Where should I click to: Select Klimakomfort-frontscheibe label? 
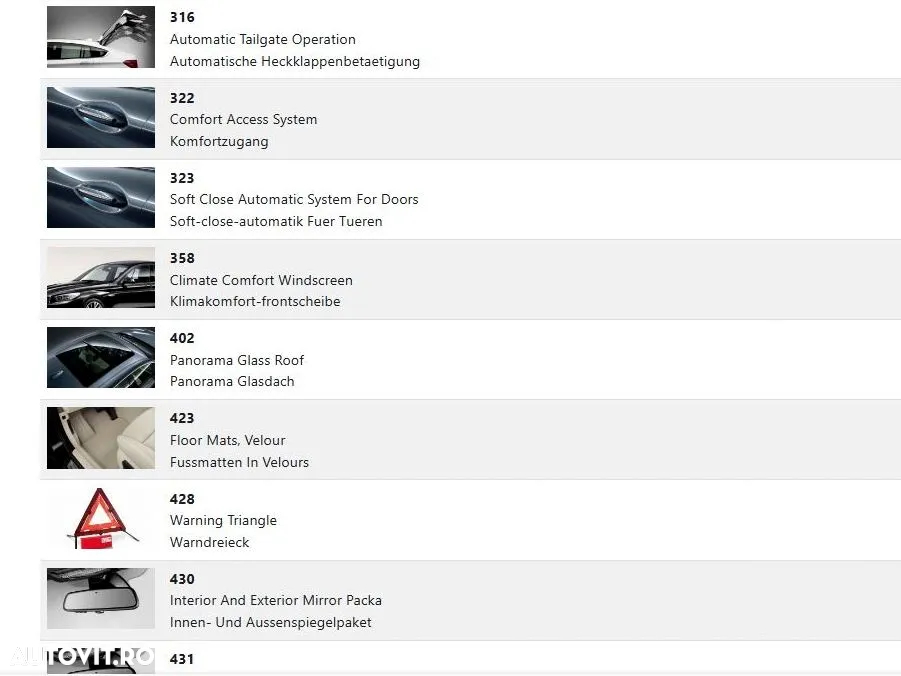pos(255,301)
